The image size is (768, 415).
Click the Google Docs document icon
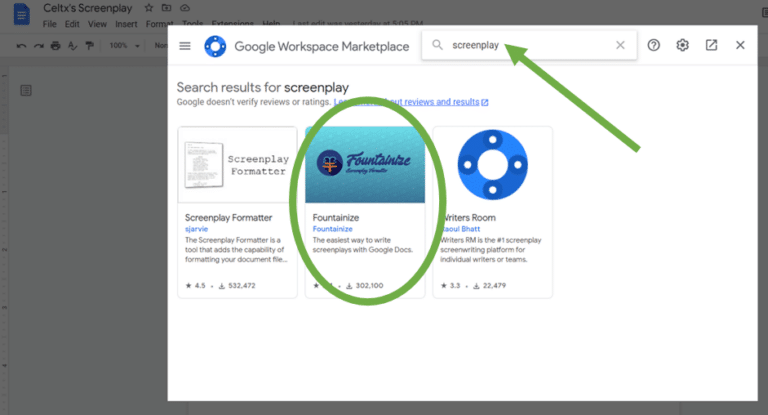coord(21,14)
